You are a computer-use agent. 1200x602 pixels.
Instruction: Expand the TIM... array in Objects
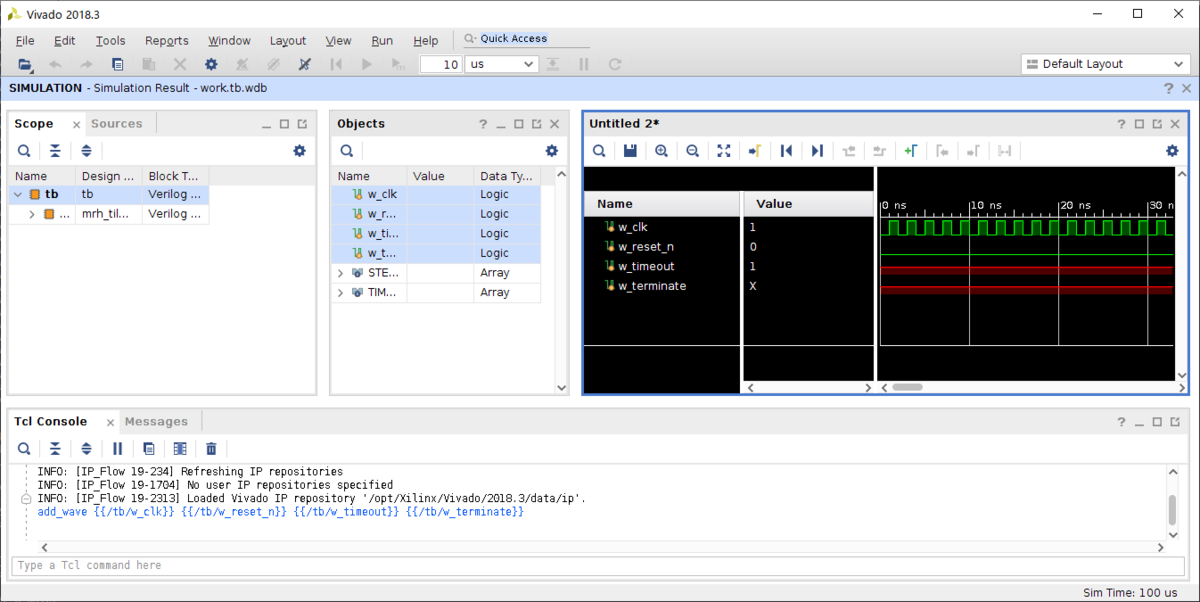(340, 293)
